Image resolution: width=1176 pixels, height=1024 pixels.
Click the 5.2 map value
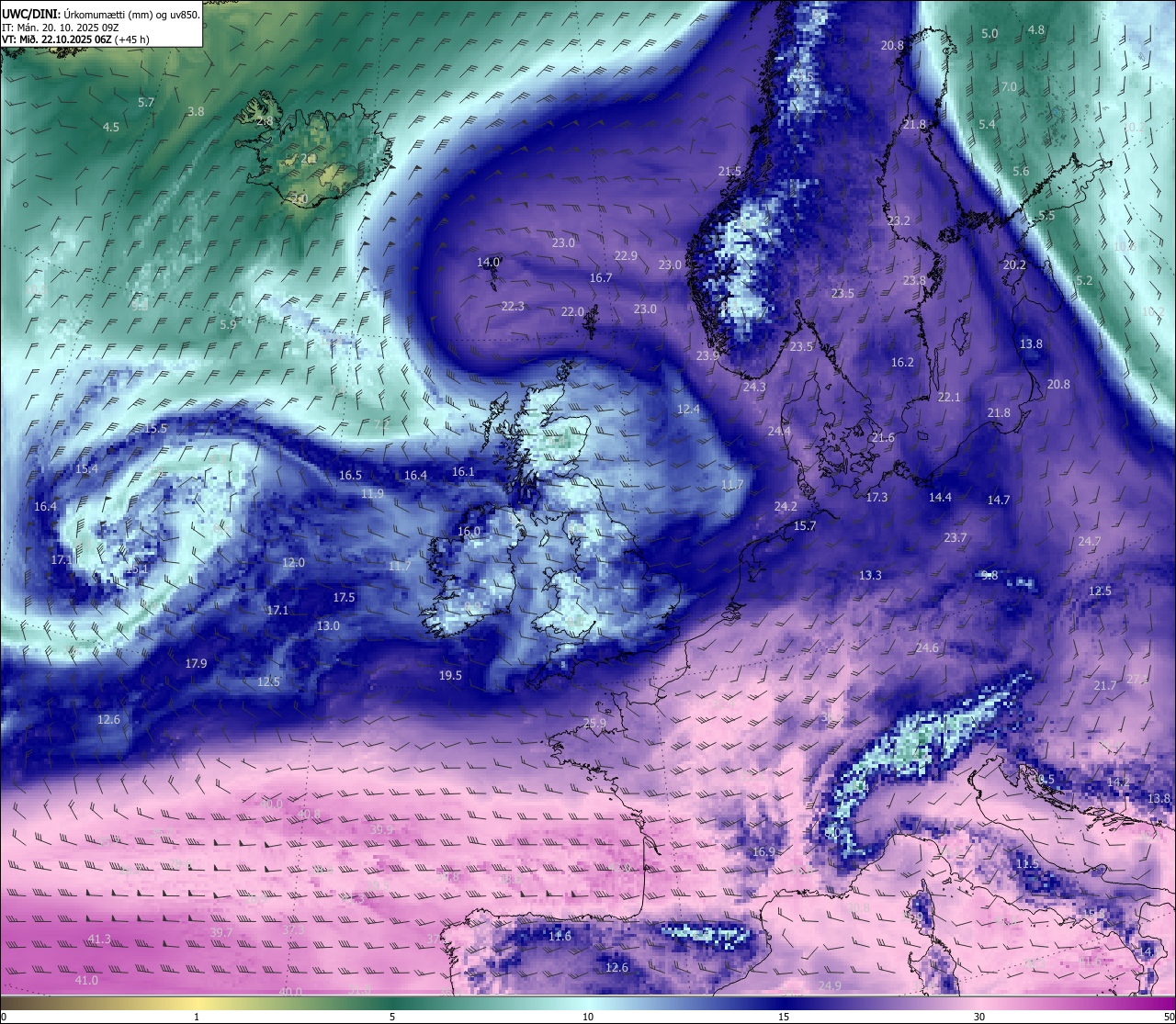tap(1084, 280)
